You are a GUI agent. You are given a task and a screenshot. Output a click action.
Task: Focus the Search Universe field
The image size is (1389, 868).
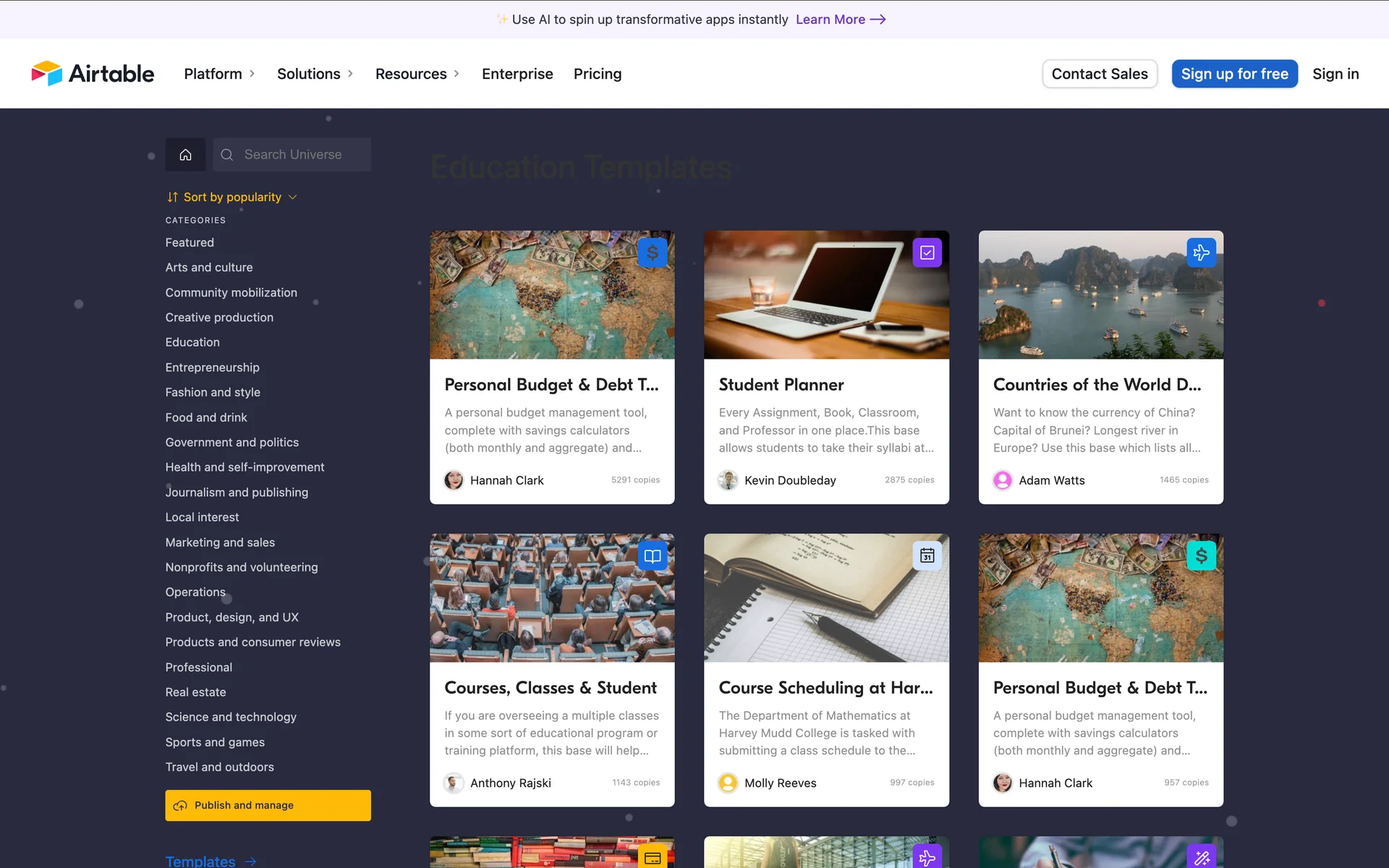(x=292, y=155)
